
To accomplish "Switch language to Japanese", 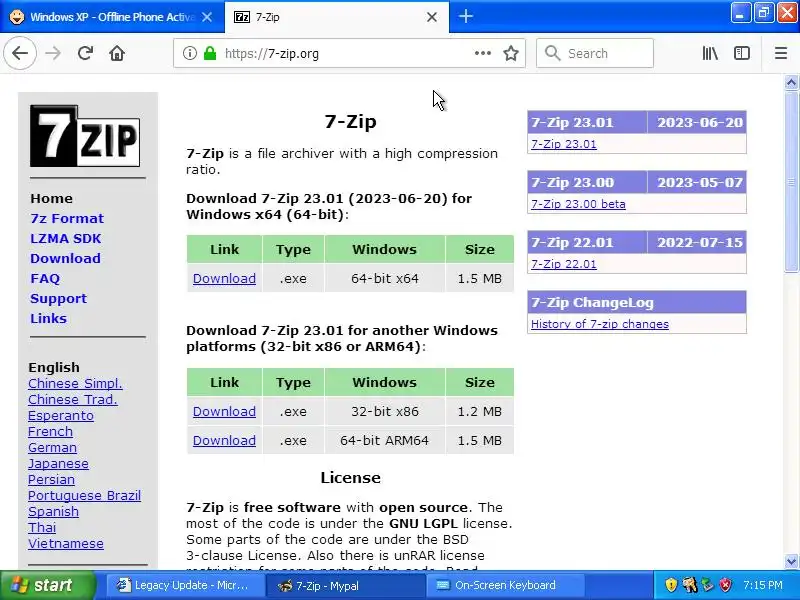I will pos(58,463).
